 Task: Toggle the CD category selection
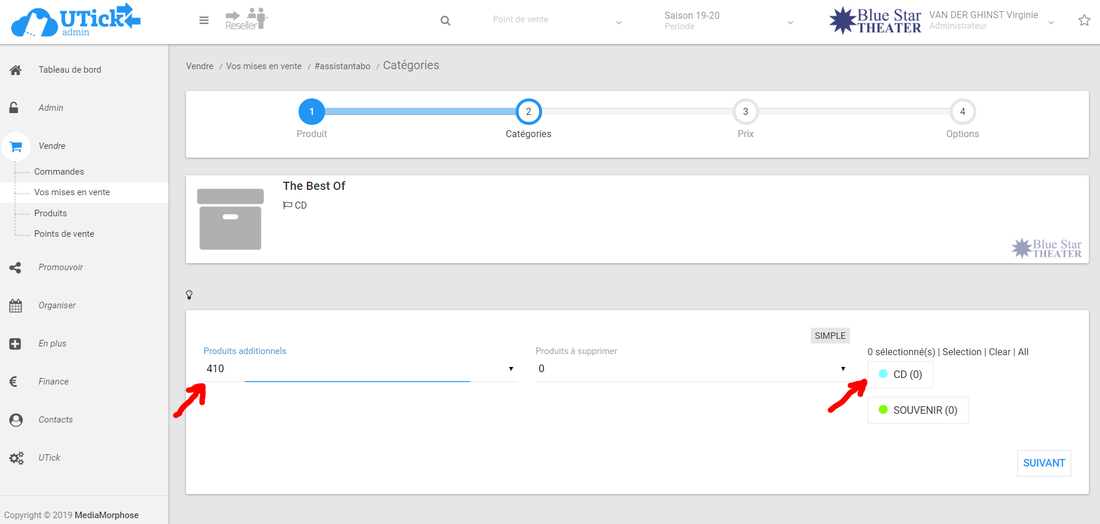900,375
